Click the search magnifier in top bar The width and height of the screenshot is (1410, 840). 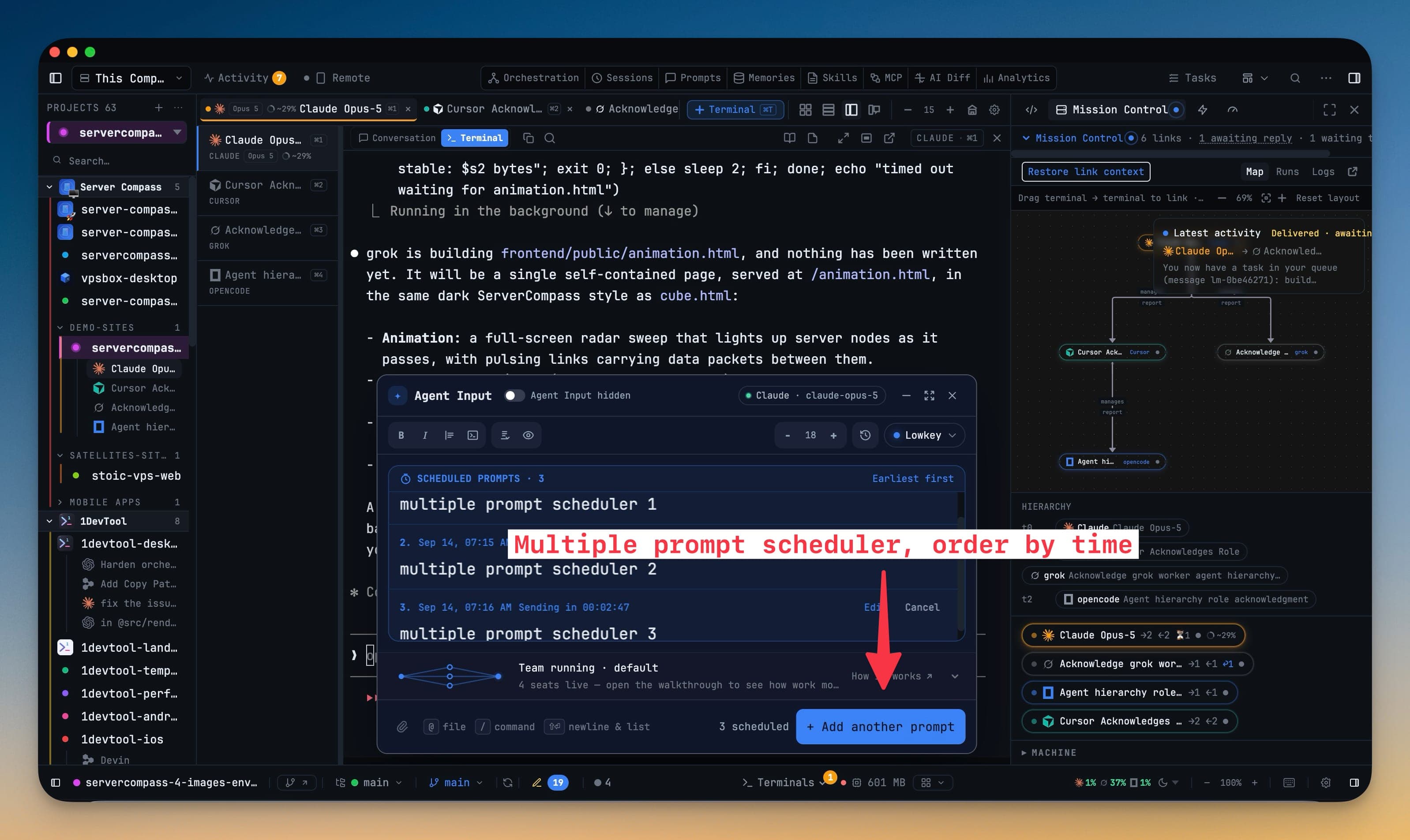click(x=1295, y=78)
